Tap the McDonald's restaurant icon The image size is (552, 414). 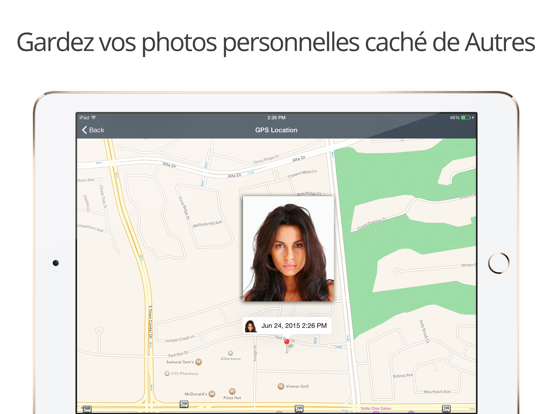[212, 394]
